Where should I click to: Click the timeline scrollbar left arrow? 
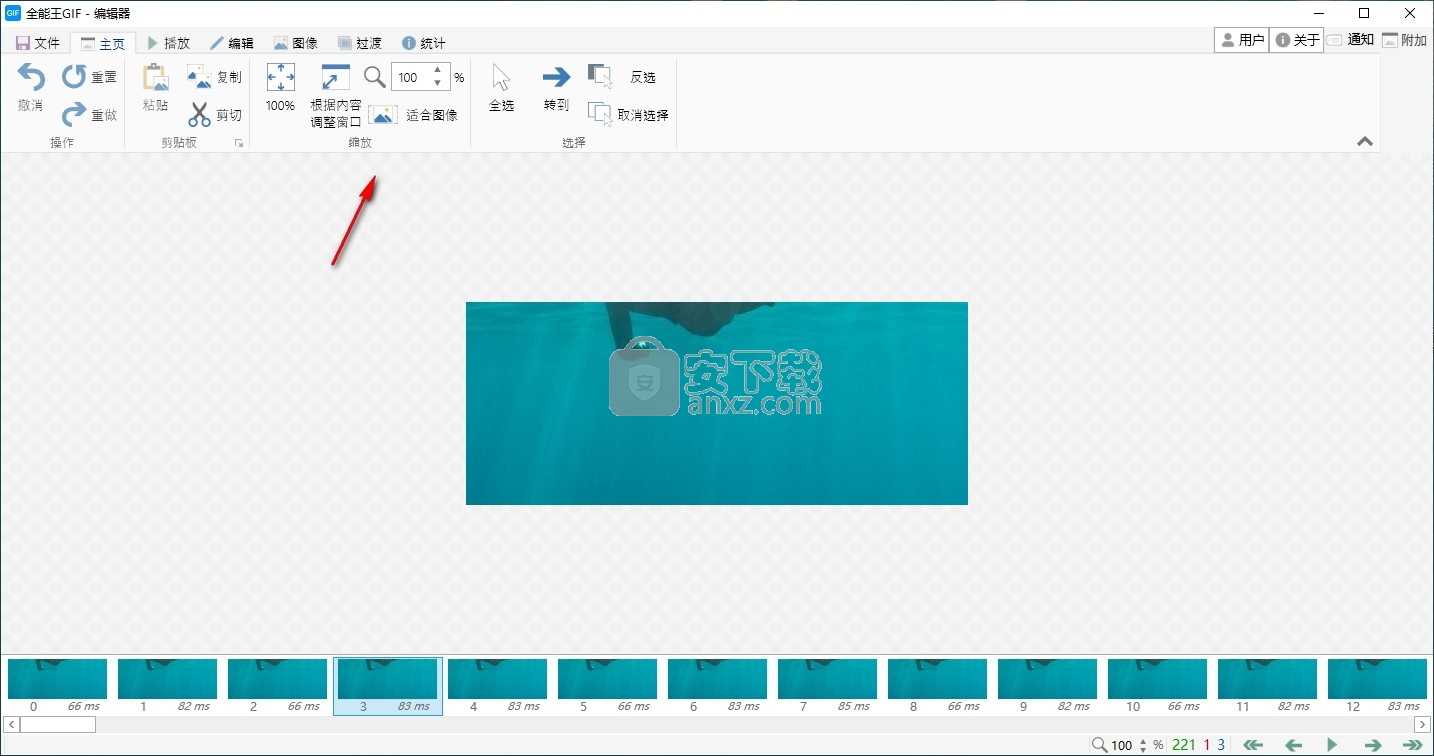click(x=11, y=724)
